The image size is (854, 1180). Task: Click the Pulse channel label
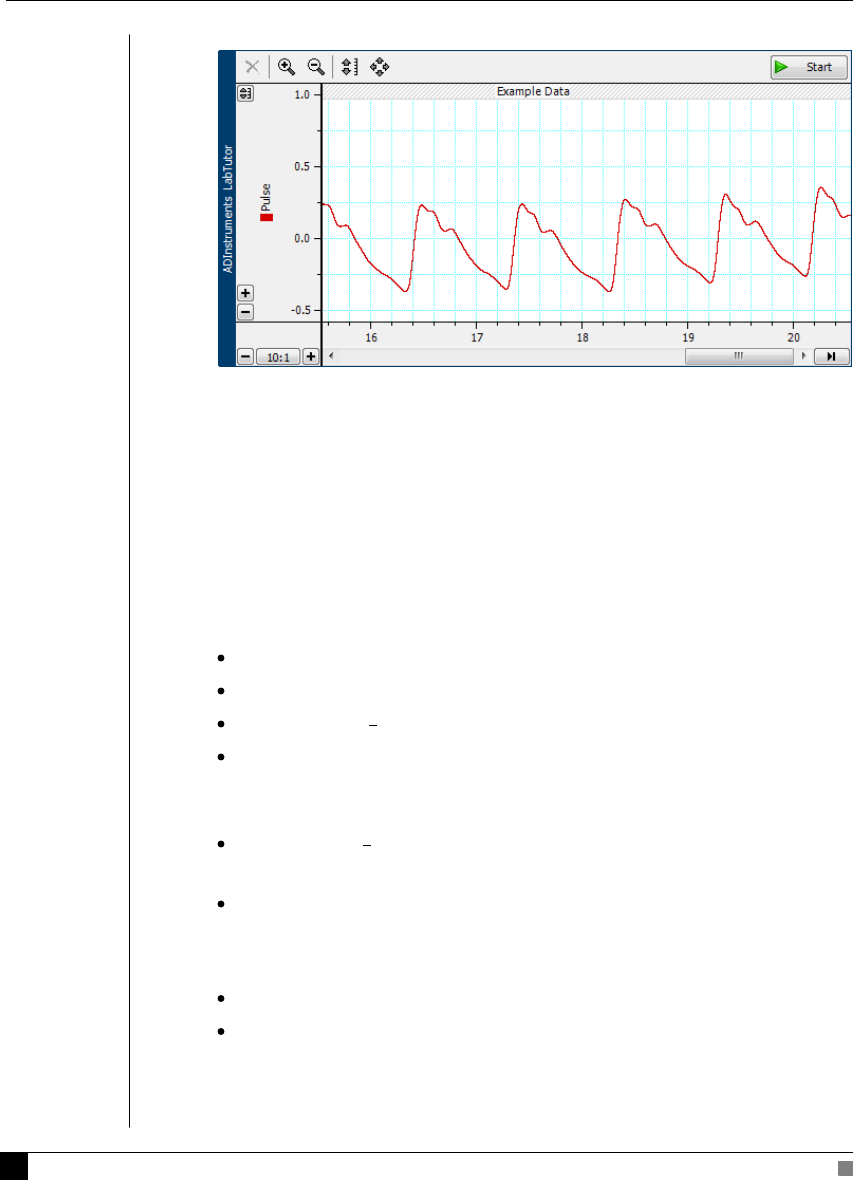coord(266,197)
